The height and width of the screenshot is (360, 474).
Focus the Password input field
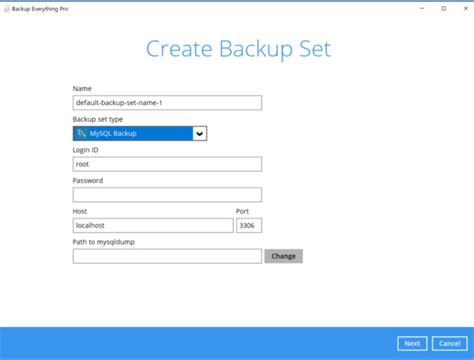pos(167,195)
